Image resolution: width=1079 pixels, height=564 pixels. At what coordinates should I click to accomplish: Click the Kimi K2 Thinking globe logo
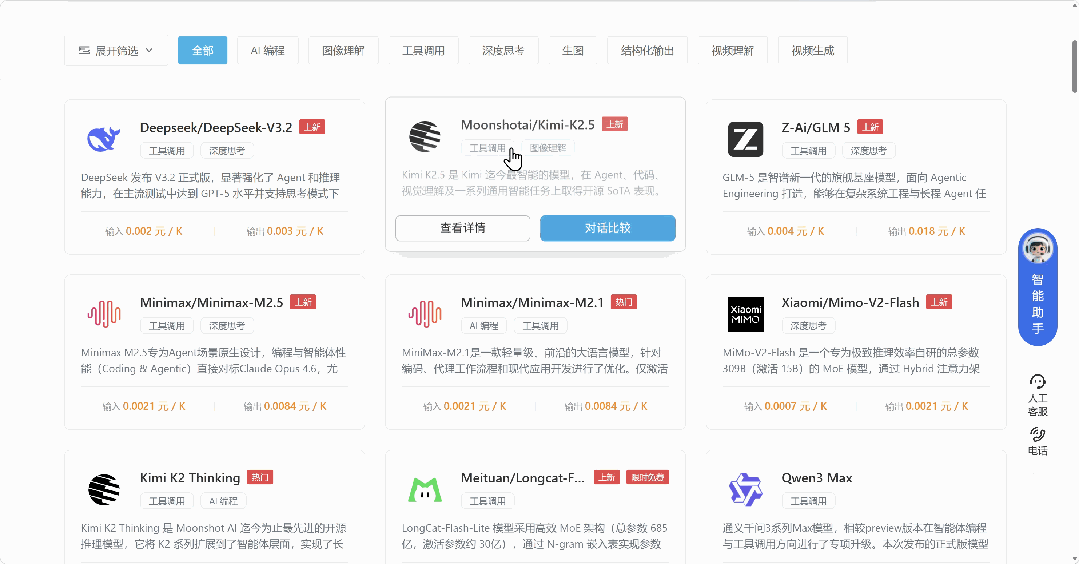click(104, 490)
